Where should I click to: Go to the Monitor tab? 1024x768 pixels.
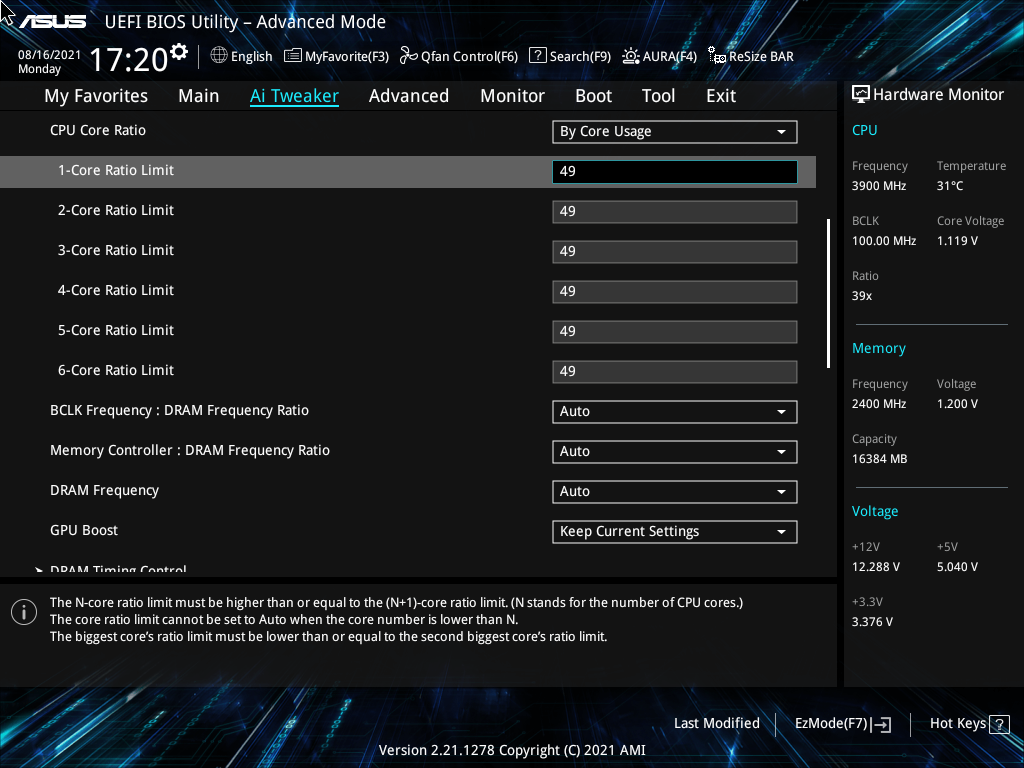513,96
